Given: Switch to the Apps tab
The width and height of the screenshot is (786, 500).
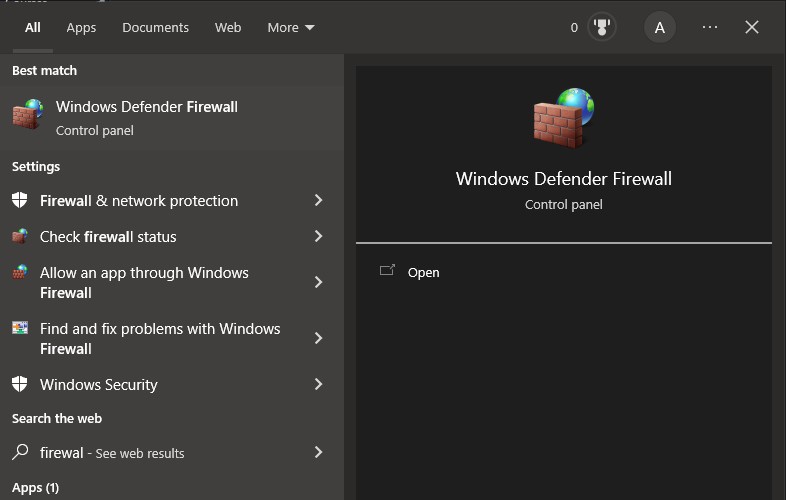Looking at the screenshot, I should point(81,28).
